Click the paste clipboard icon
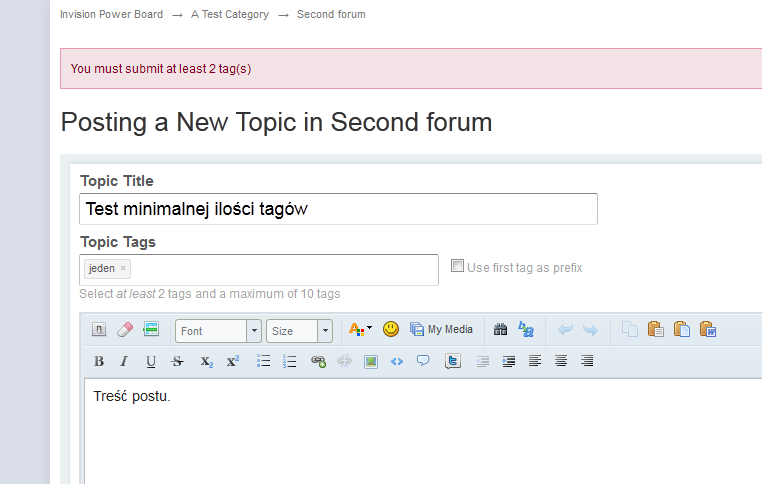The height and width of the screenshot is (484, 762). [x=656, y=329]
